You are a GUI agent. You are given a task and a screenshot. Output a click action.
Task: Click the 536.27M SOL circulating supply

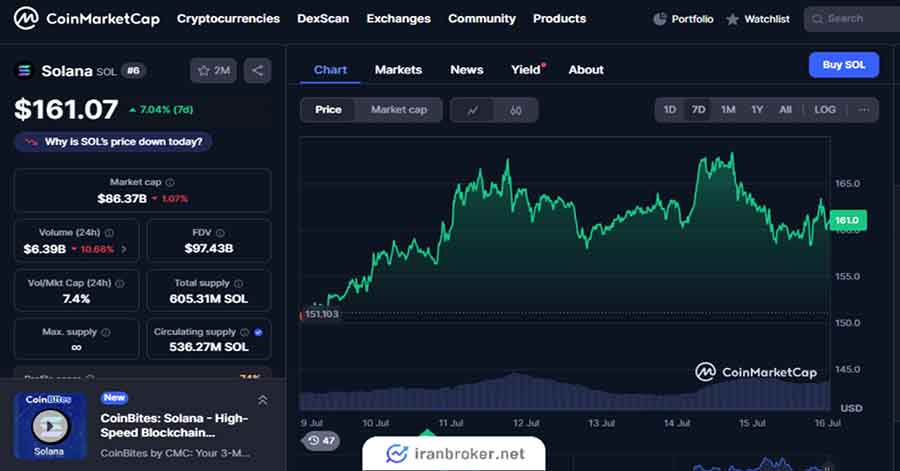point(208,347)
